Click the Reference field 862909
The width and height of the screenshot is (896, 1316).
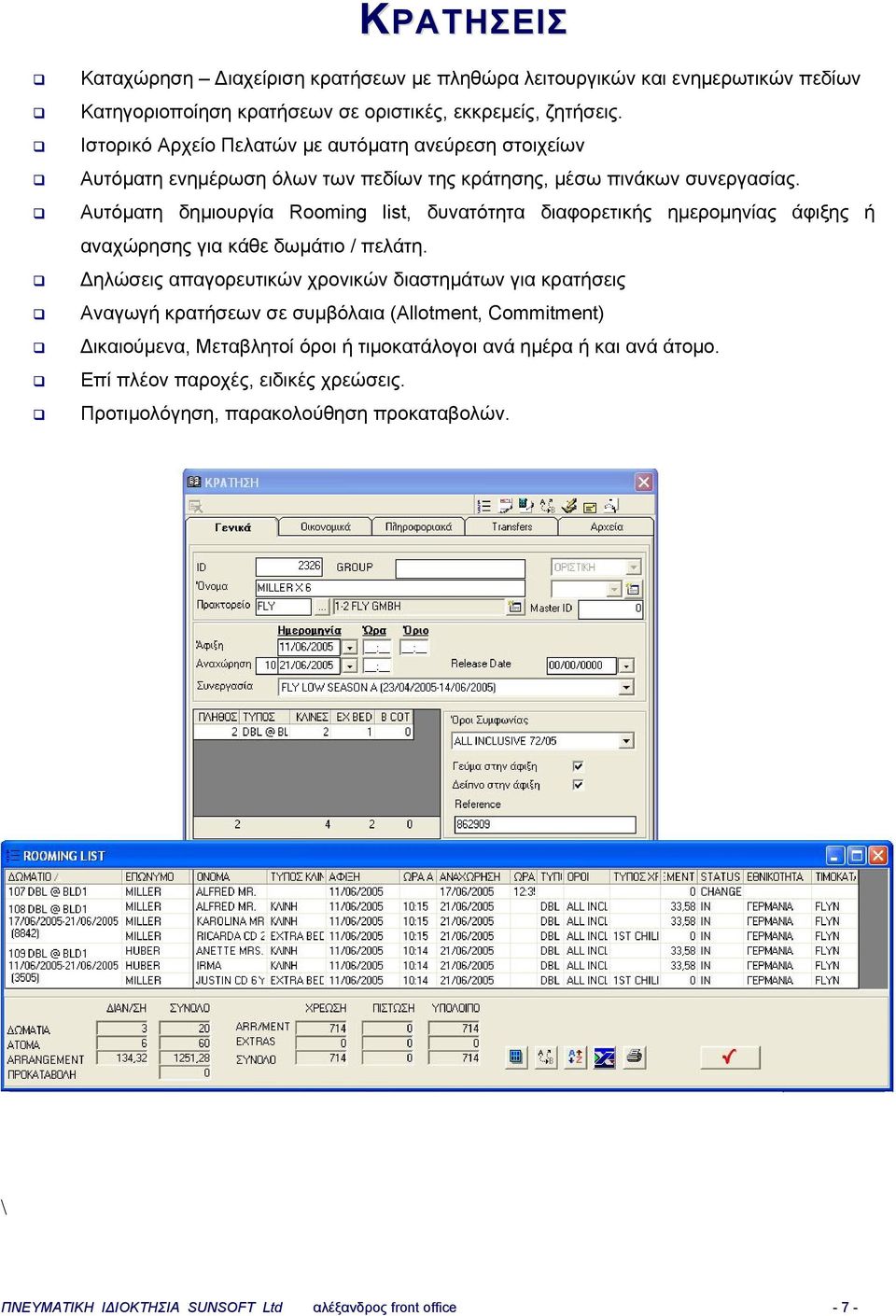coord(544,825)
